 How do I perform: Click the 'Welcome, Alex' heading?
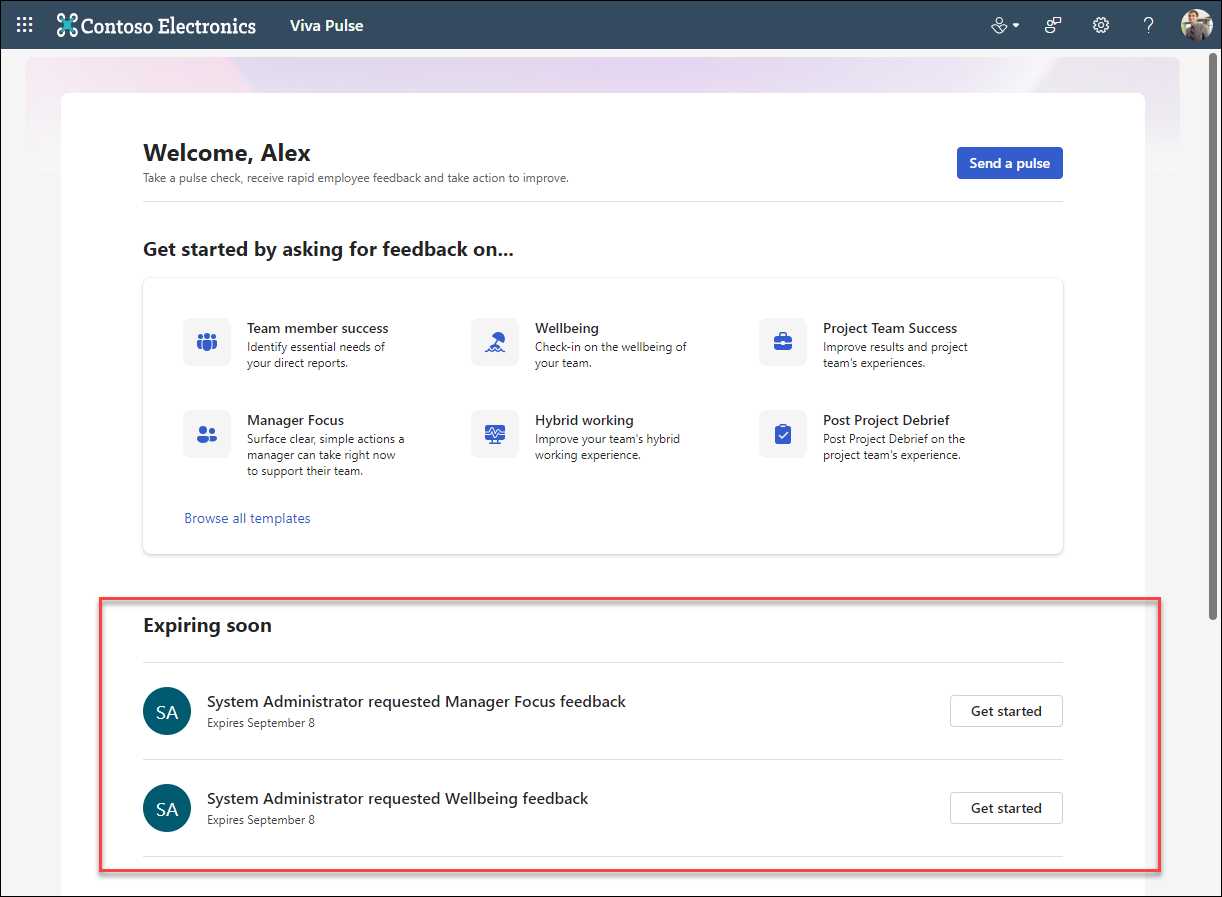227,153
